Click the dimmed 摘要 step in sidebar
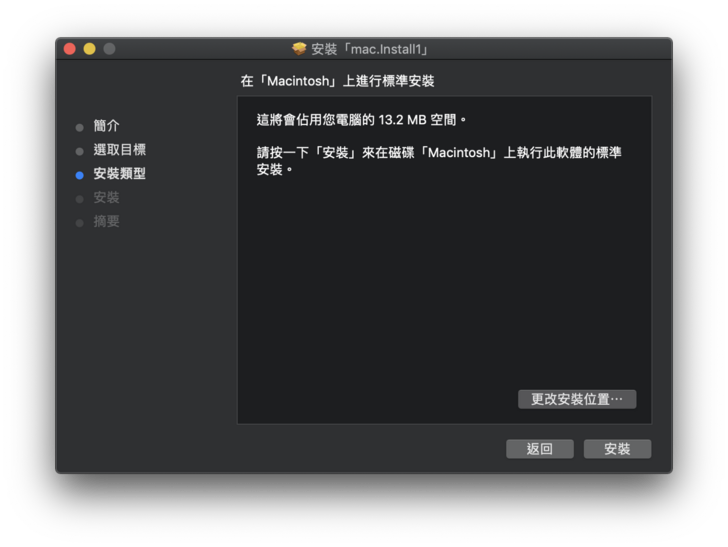 (106, 221)
